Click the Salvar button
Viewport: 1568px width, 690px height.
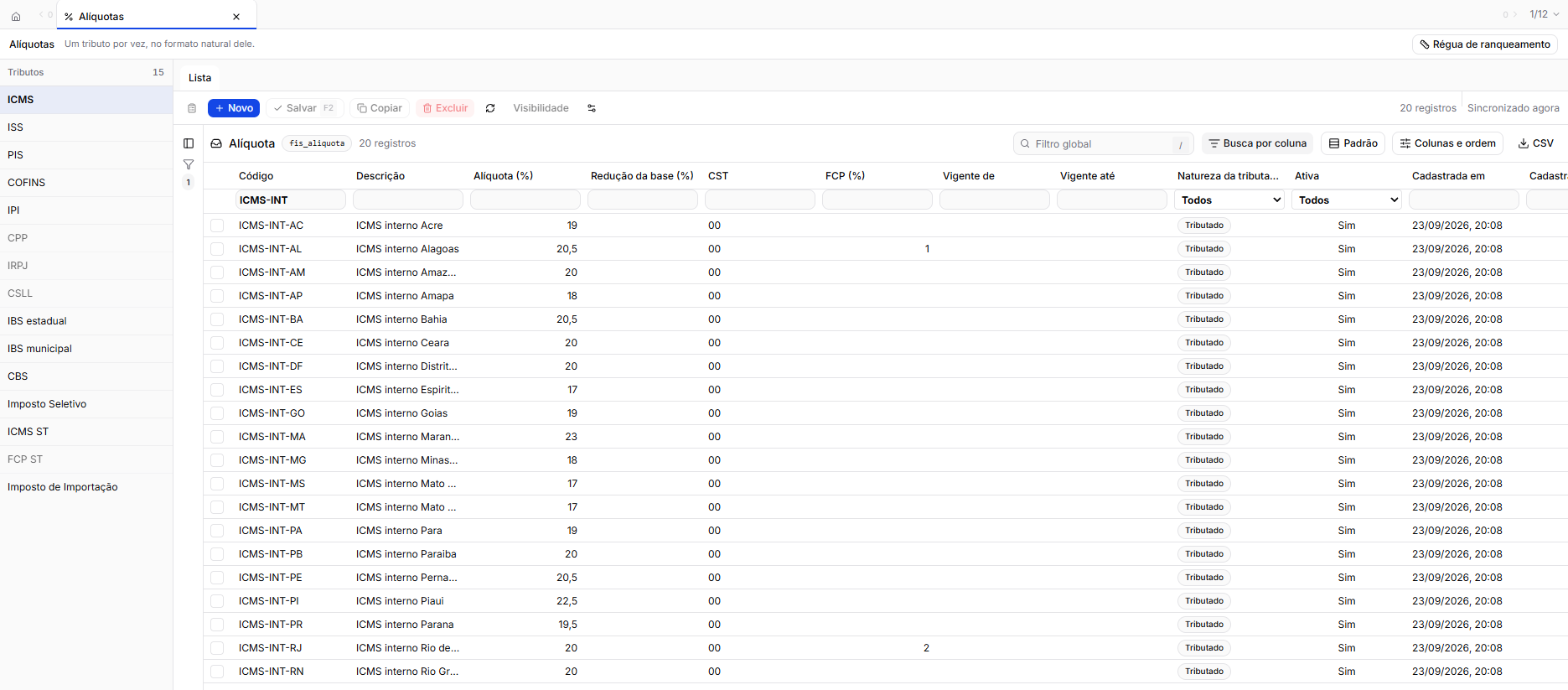304,108
